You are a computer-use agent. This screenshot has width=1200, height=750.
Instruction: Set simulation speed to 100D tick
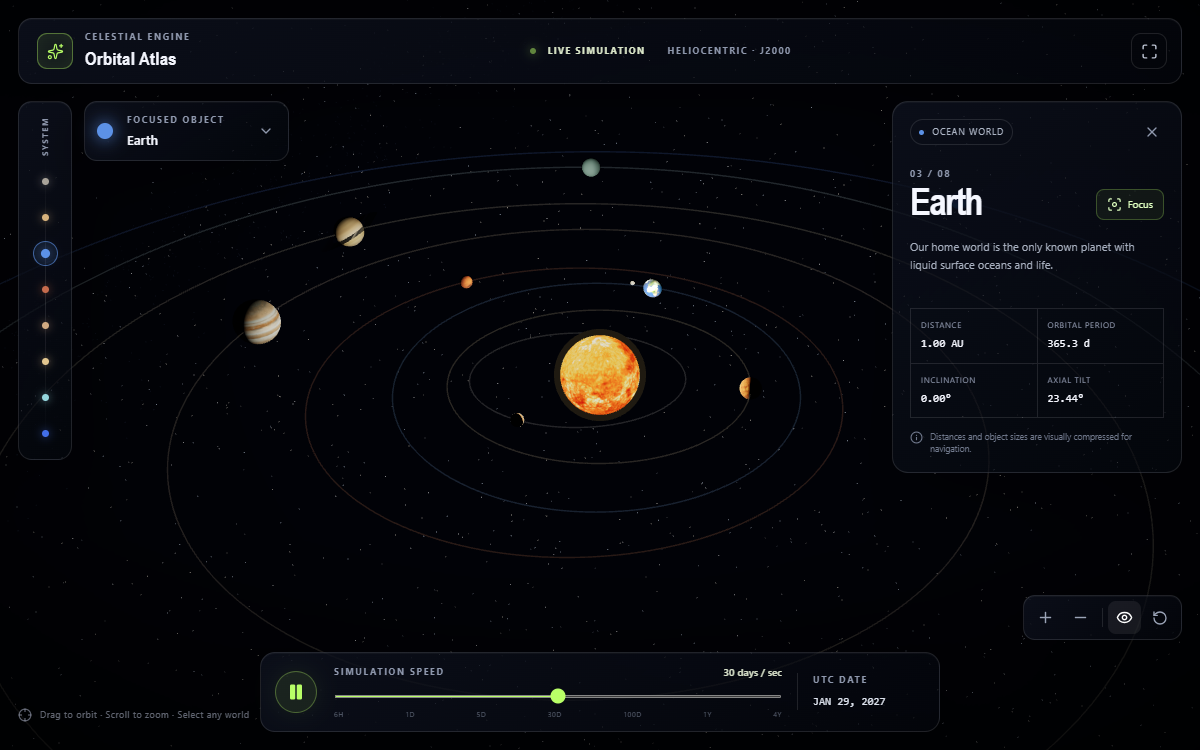pos(632,715)
